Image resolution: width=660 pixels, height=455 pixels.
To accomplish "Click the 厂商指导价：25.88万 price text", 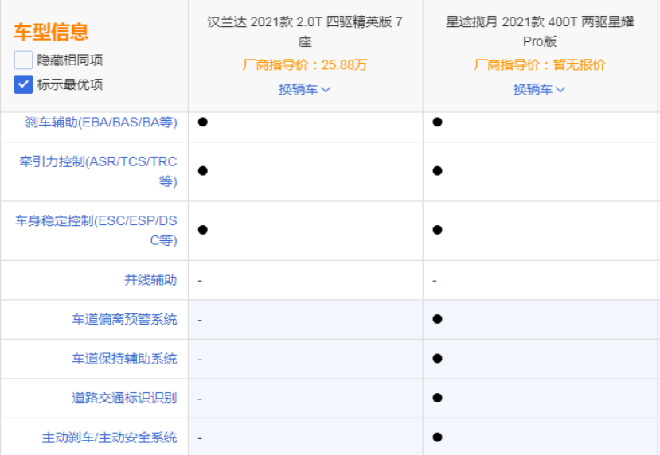I will tap(305, 65).
